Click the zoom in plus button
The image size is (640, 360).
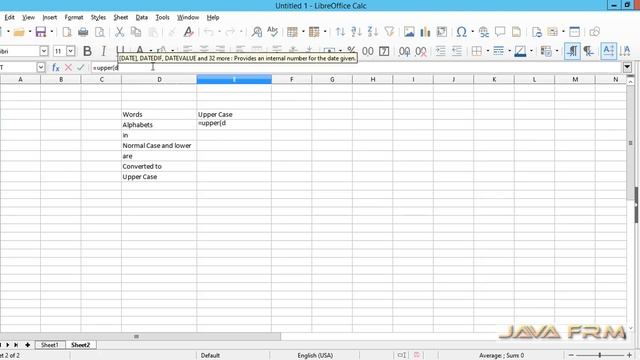pyautogui.click(x=629, y=355)
